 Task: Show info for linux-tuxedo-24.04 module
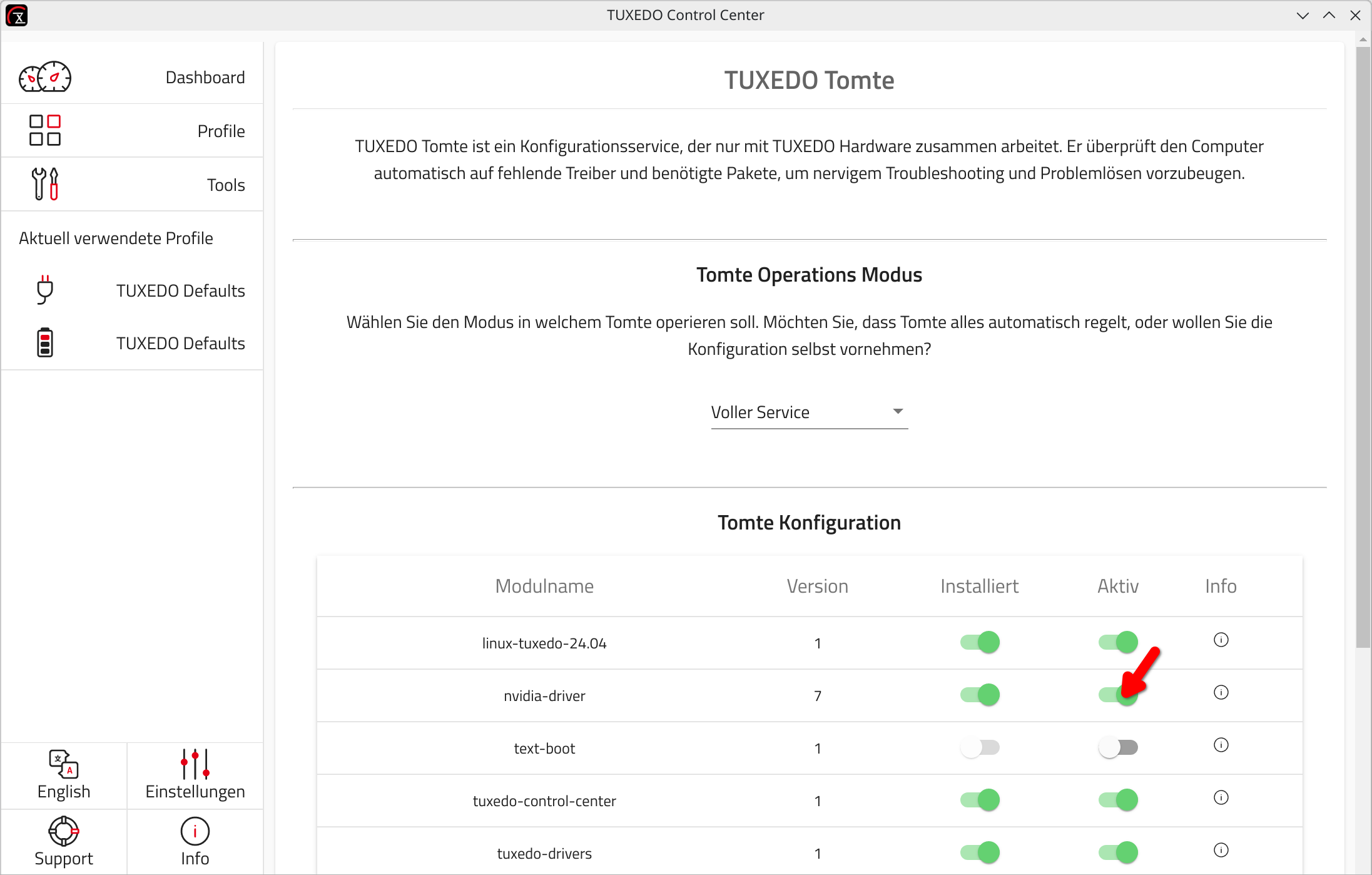[x=1221, y=640]
